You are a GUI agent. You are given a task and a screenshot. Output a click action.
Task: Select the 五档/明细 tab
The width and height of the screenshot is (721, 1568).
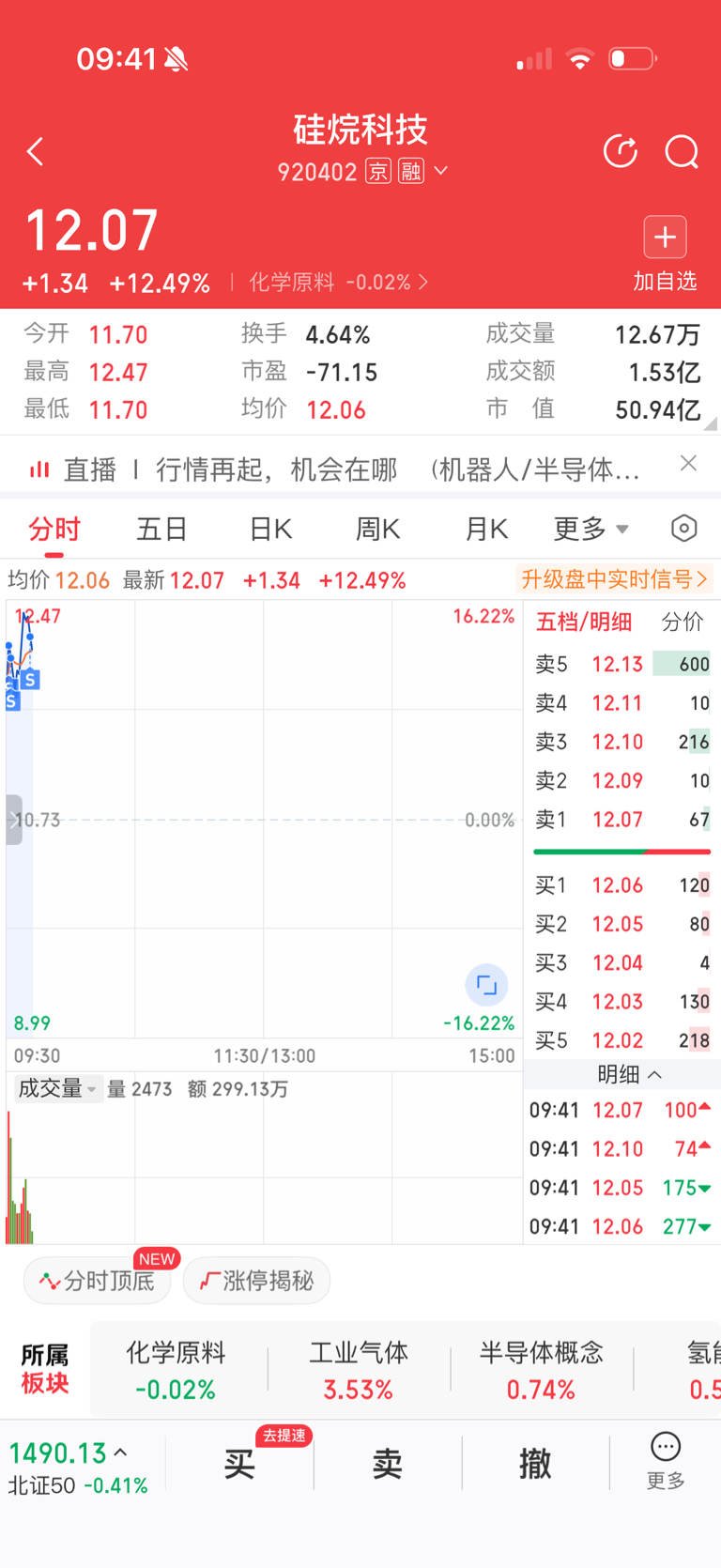pos(583,622)
